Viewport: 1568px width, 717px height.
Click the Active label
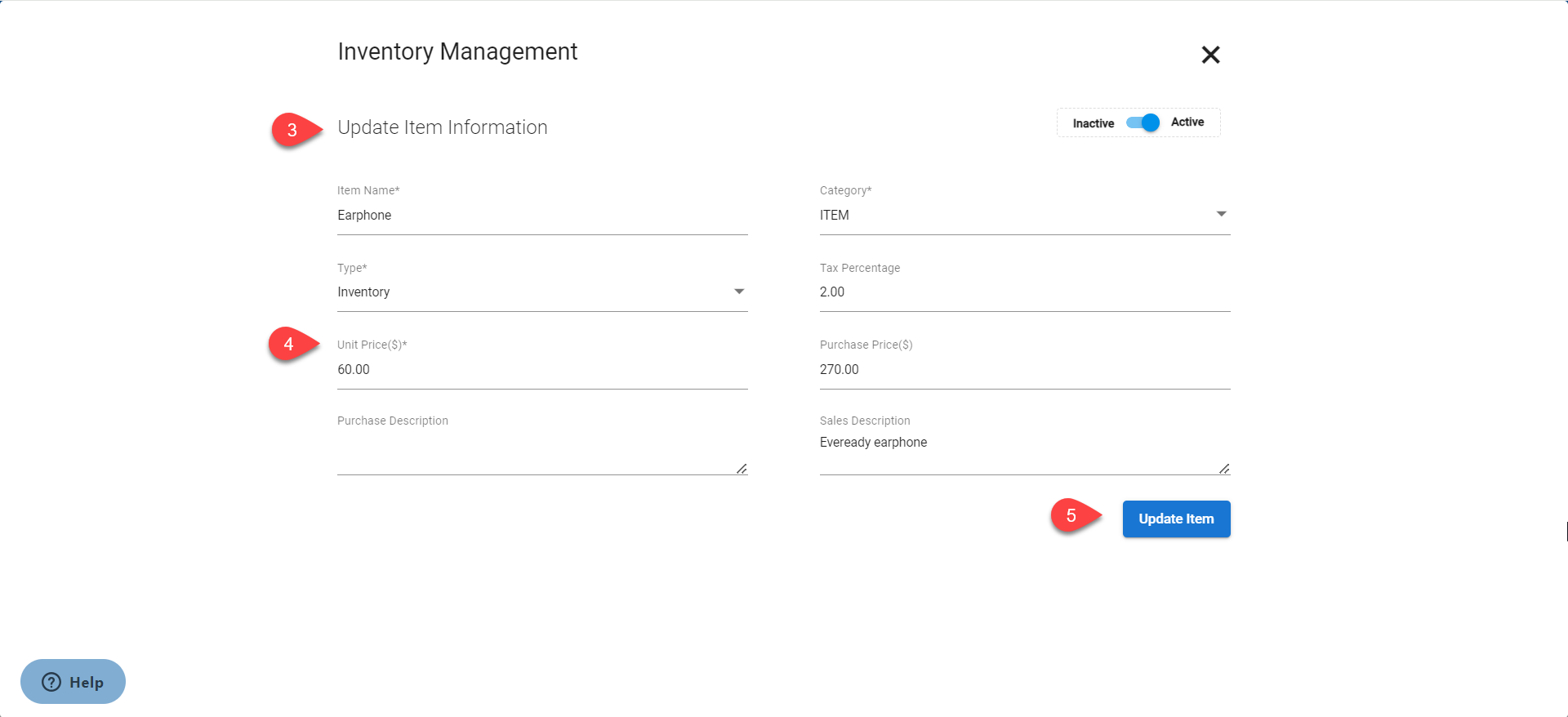pos(1187,122)
